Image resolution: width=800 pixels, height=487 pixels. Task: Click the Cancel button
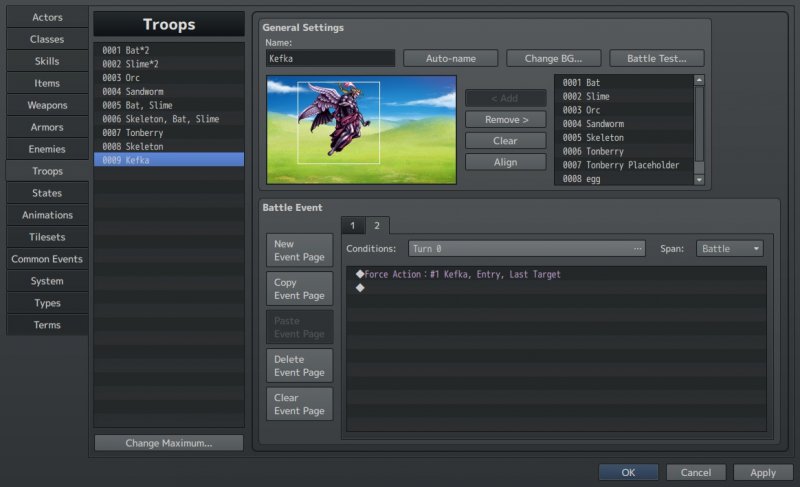695,472
